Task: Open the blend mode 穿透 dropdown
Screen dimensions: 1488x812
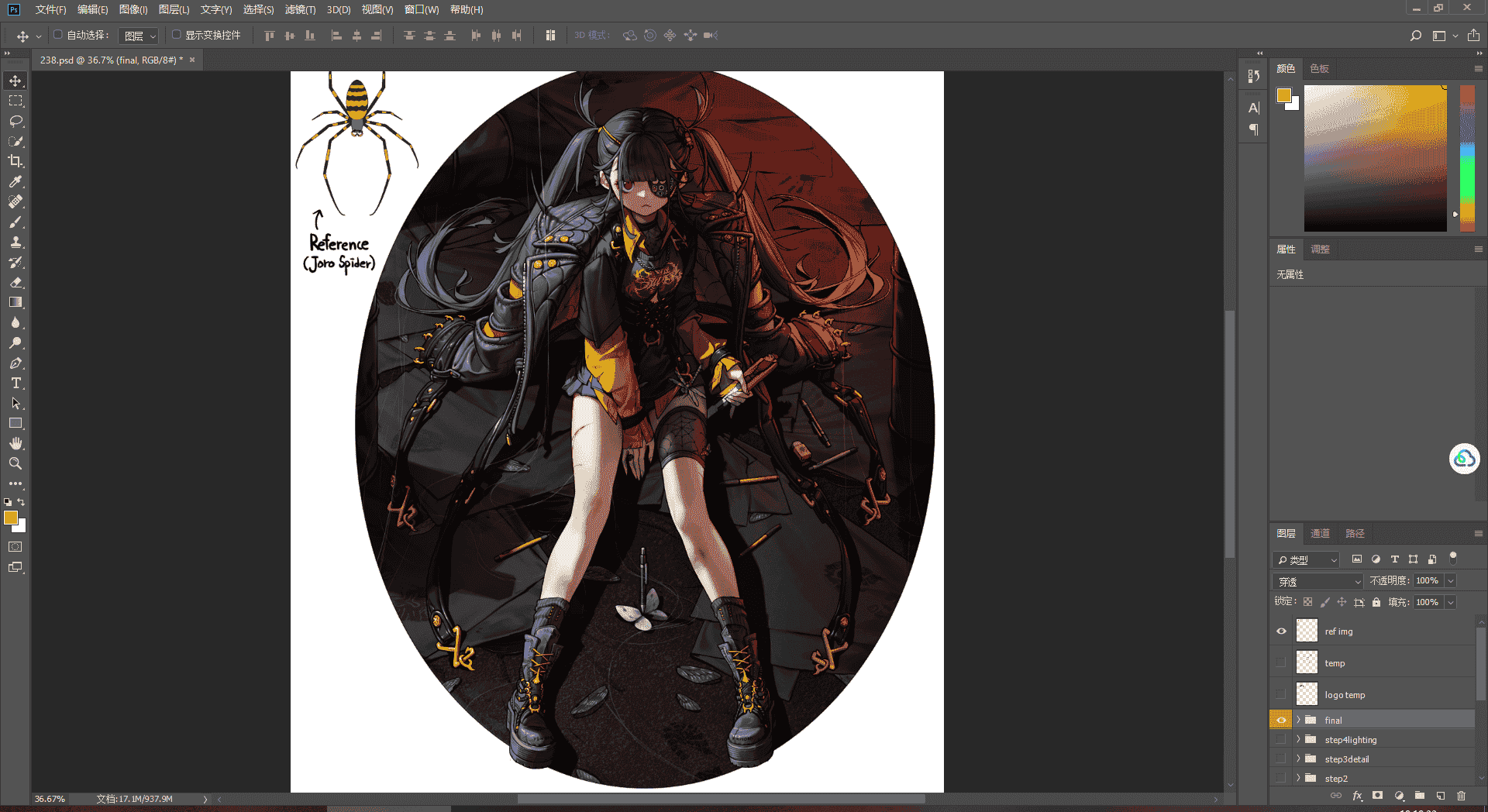Action: pos(1317,581)
